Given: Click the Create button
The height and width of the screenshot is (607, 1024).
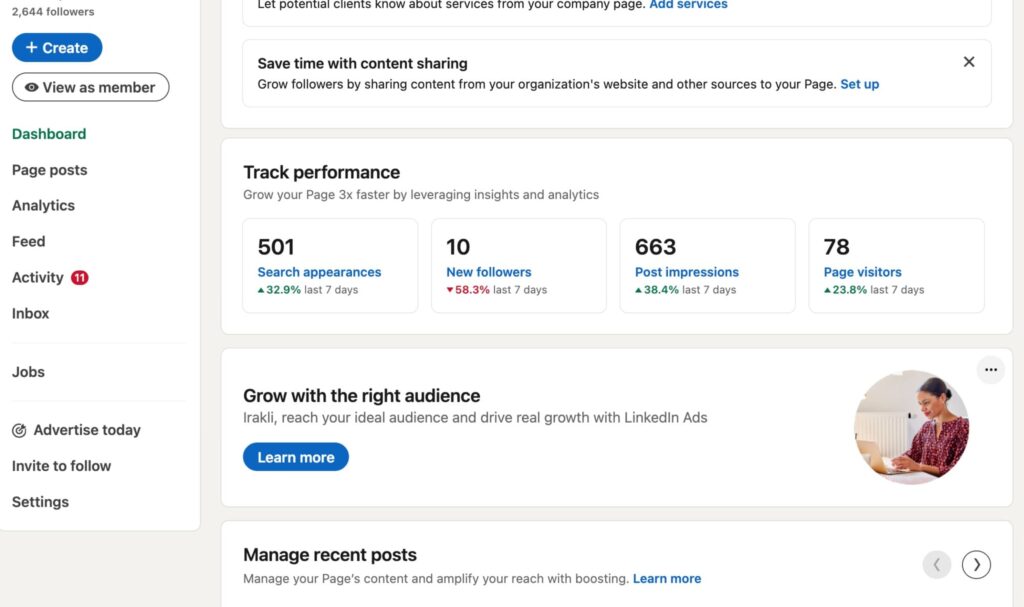Looking at the screenshot, I should coord(57,48).
